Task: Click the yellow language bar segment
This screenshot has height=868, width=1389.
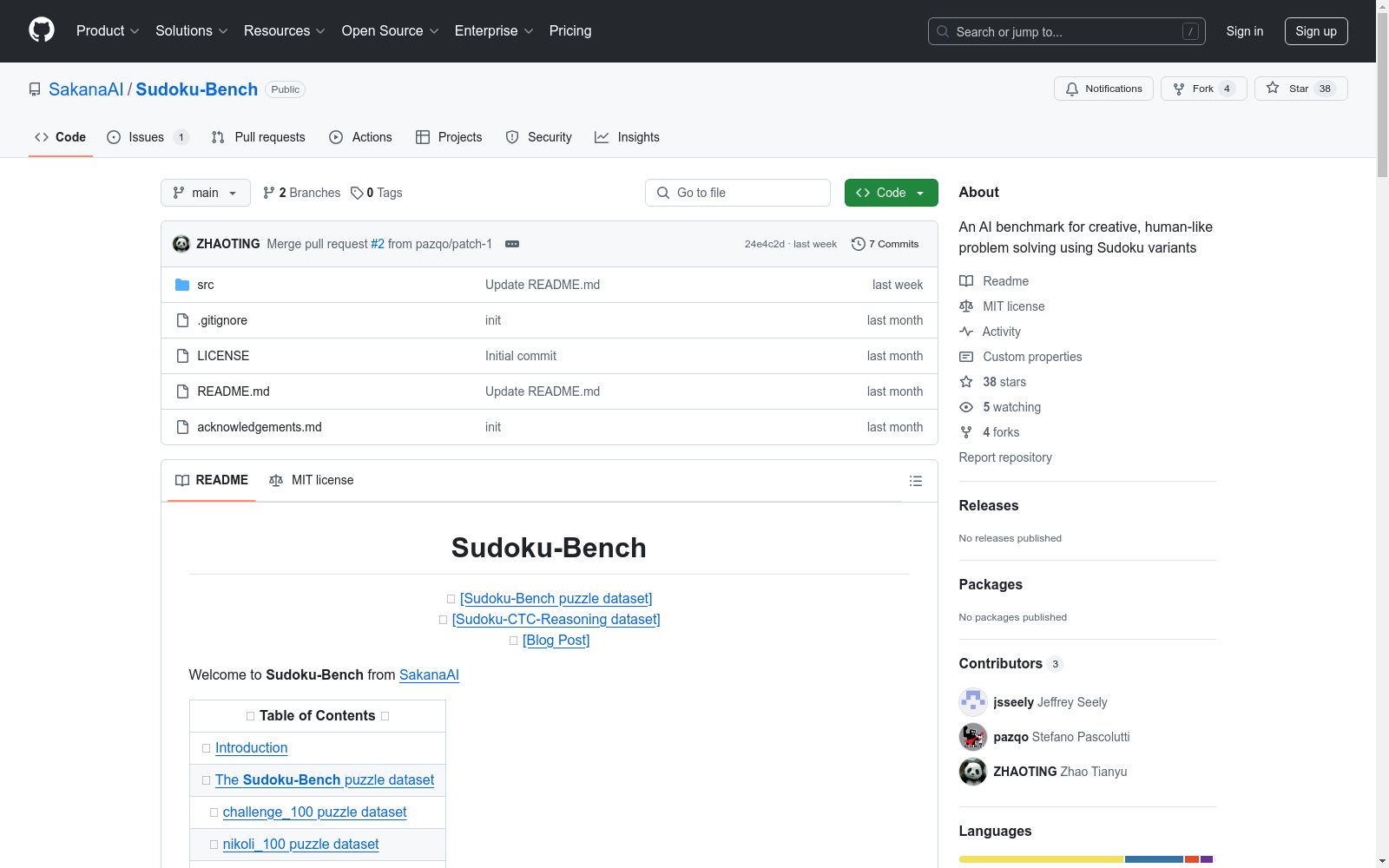Action: (x=1041, y=859)
